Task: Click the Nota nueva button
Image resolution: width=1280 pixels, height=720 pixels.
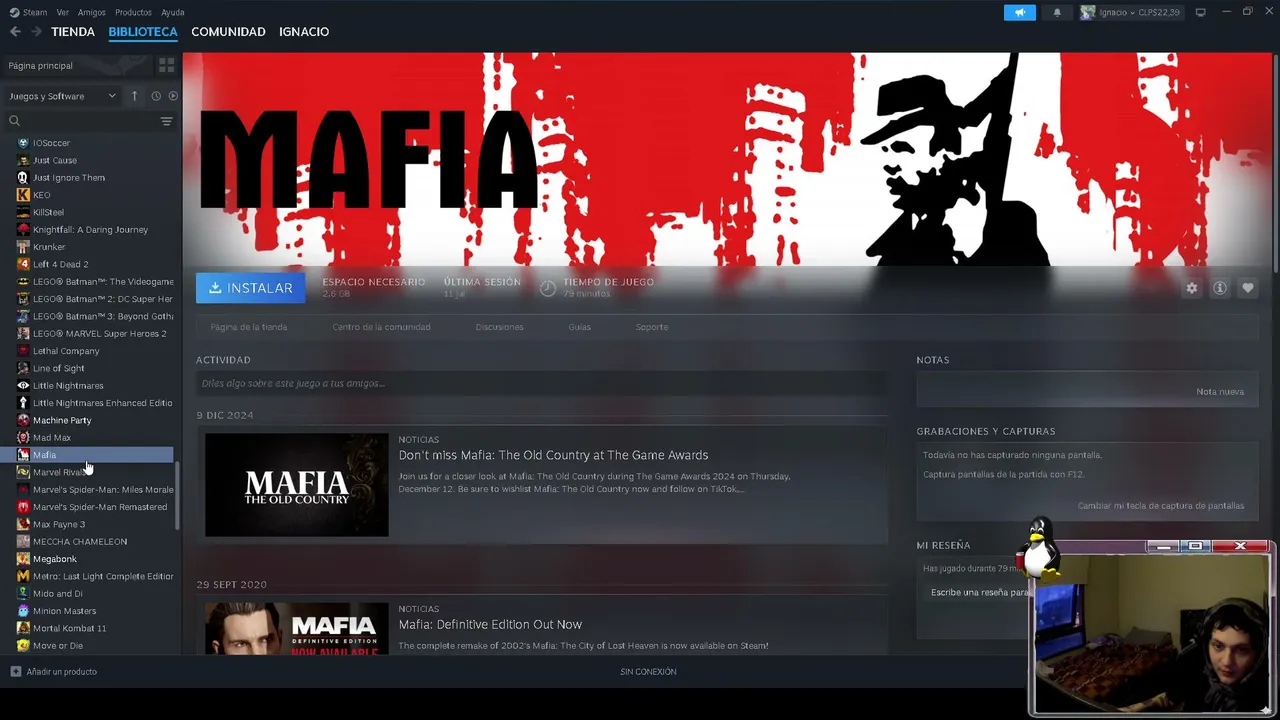Action: (1220, 391)
